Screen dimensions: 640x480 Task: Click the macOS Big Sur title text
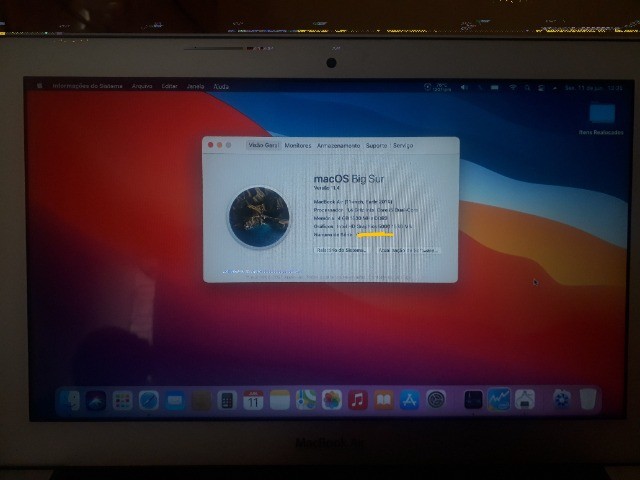tap(349, 179)
